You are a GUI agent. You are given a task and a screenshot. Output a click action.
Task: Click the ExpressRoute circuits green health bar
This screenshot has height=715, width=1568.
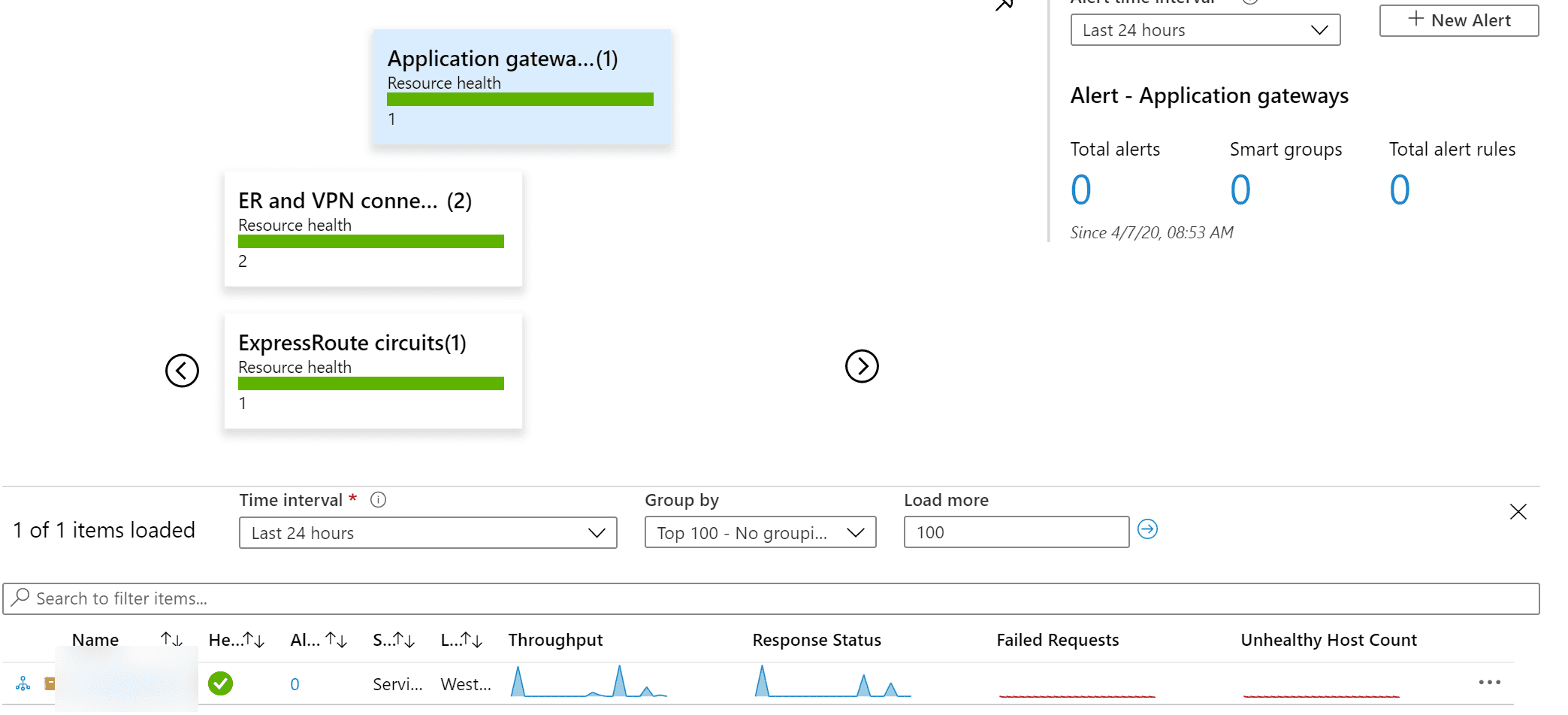tap(371, 383)
